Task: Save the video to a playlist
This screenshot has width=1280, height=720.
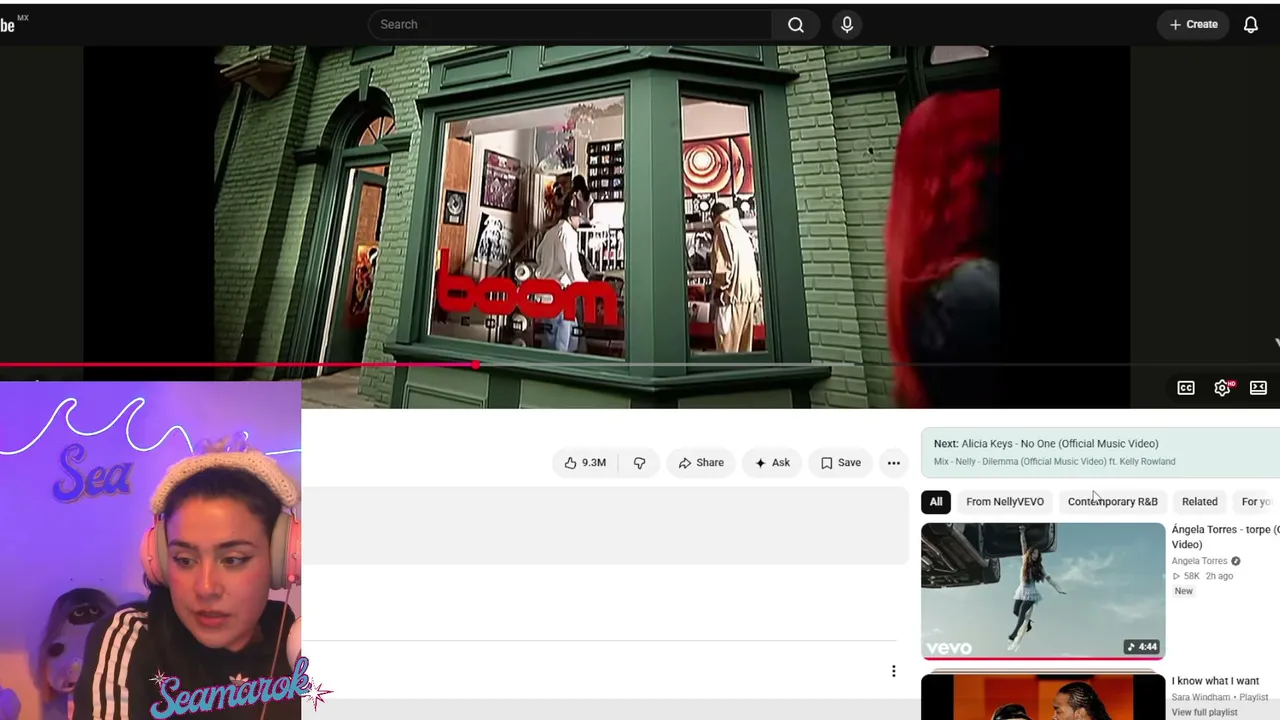Action: pyautogui.click(x=840, y=463)
